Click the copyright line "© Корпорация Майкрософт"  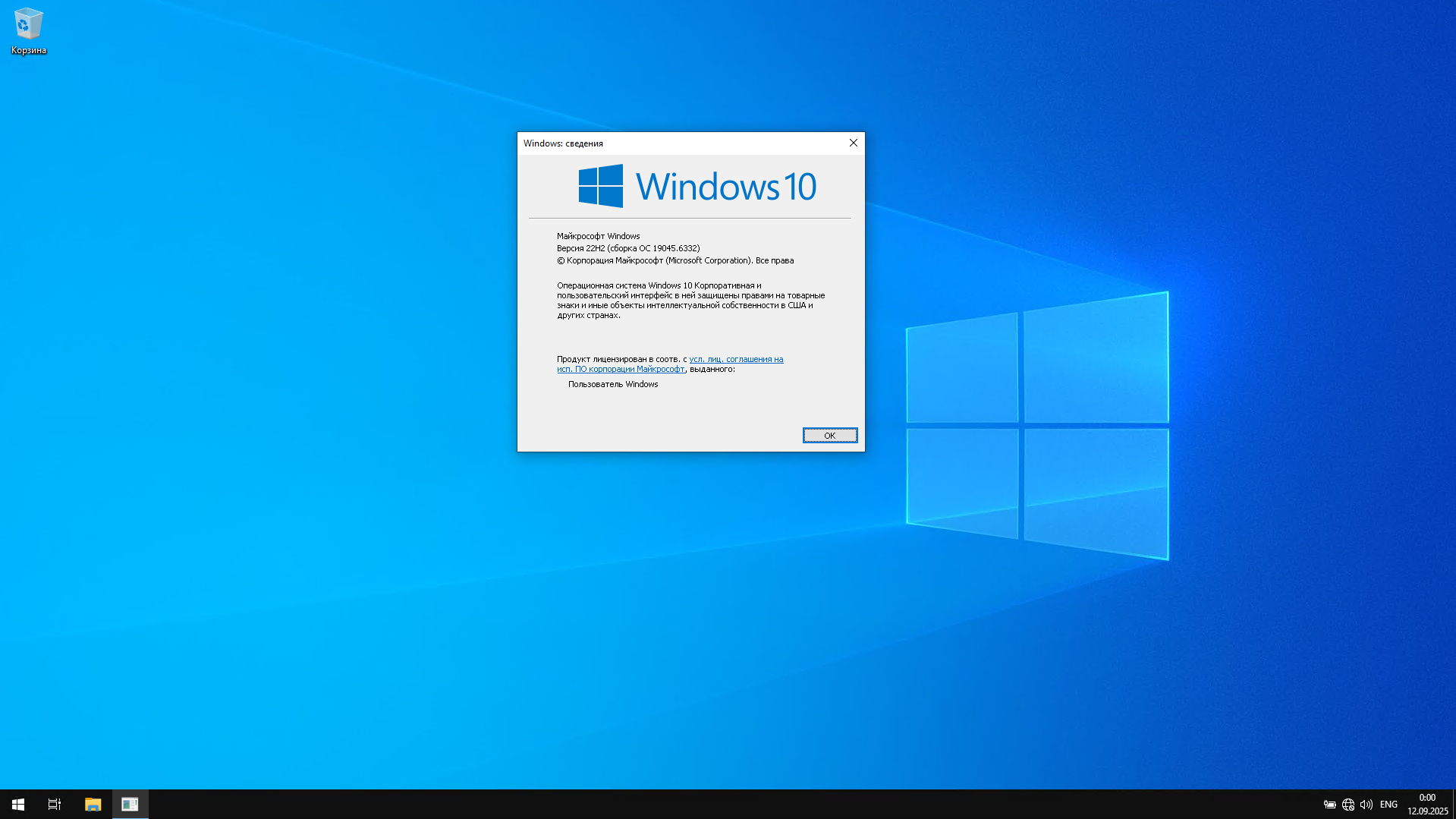610,260
